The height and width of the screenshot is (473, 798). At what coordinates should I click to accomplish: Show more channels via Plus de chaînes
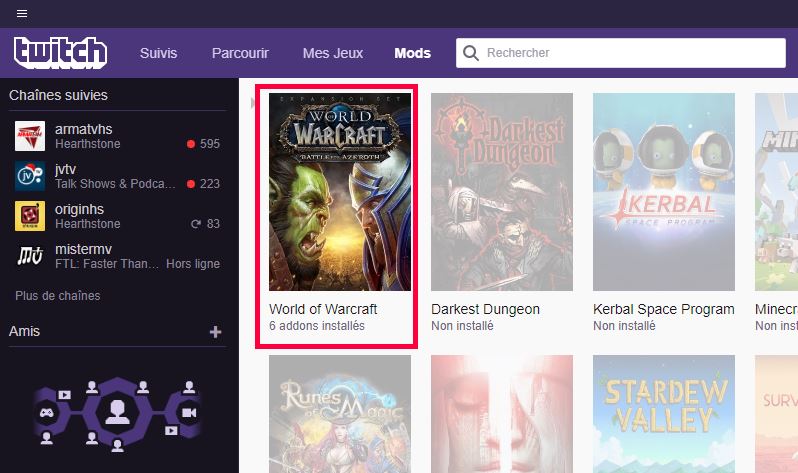[58, 296]
